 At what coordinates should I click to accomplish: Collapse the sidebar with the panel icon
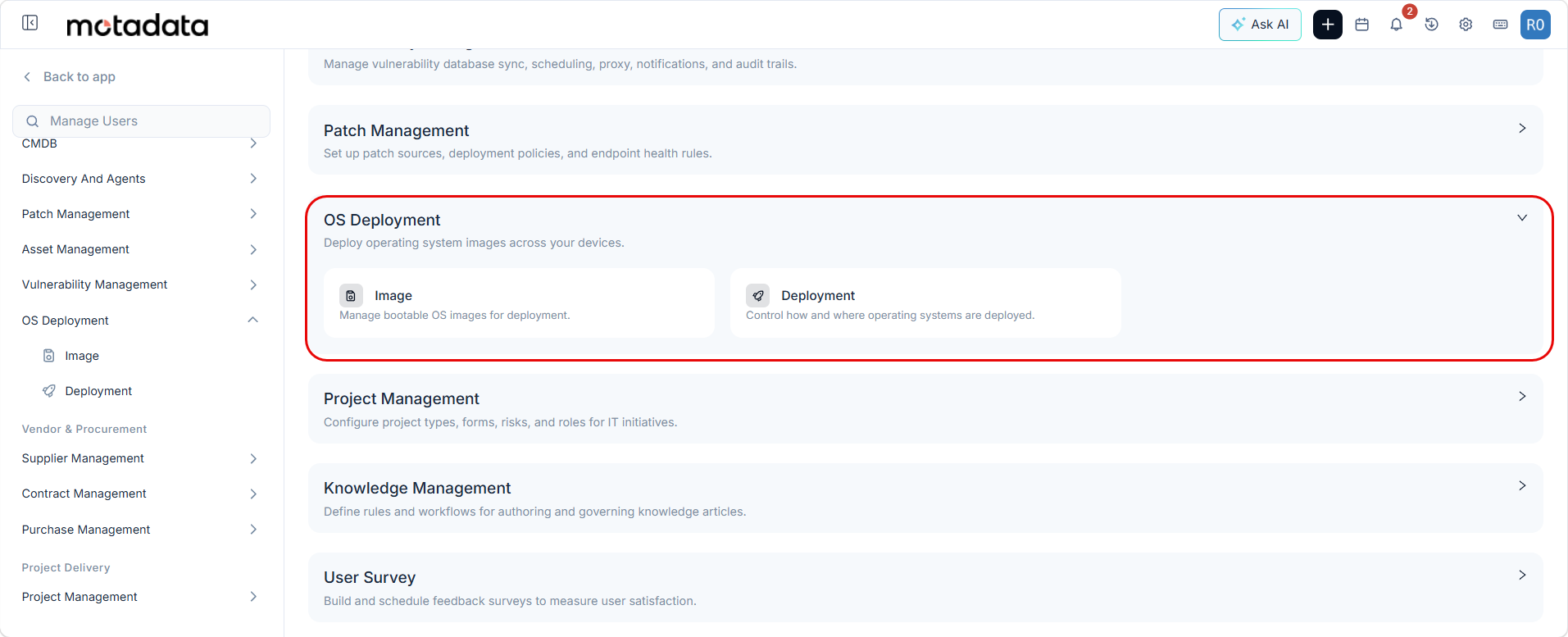30,23
